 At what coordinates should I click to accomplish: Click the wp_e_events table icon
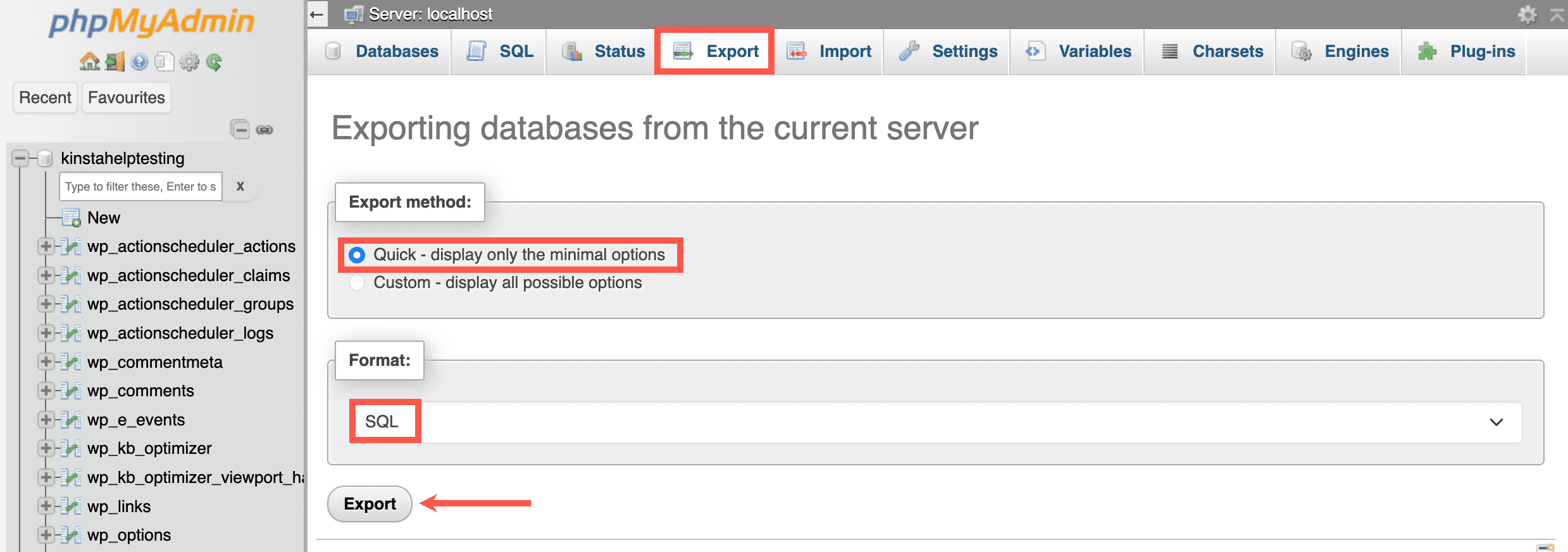coord(72,420)
